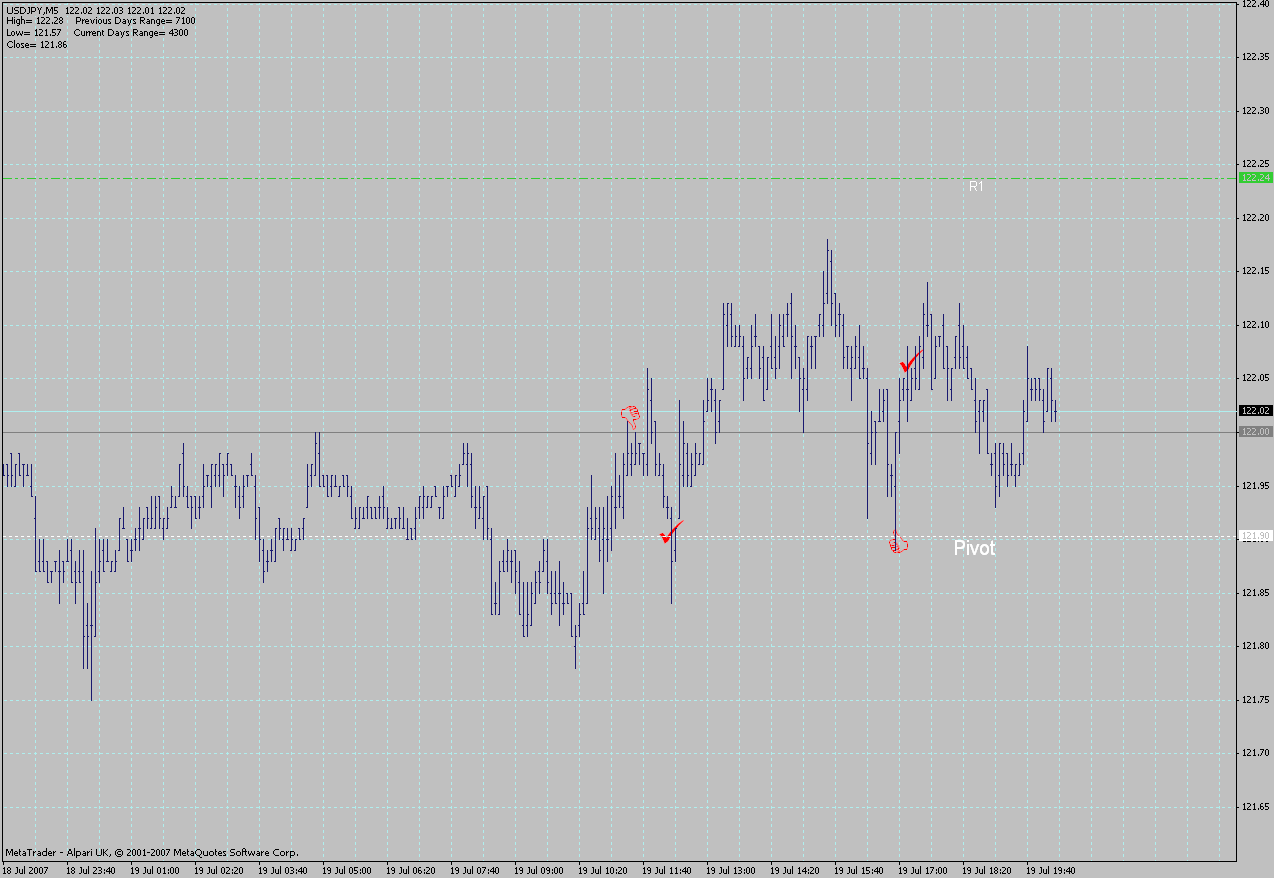Click the 18 Jul 23:40 time label
Image resolution: width=1274 pixels, height=878 pixels.
pyautogui.click(x=91, y=871)
